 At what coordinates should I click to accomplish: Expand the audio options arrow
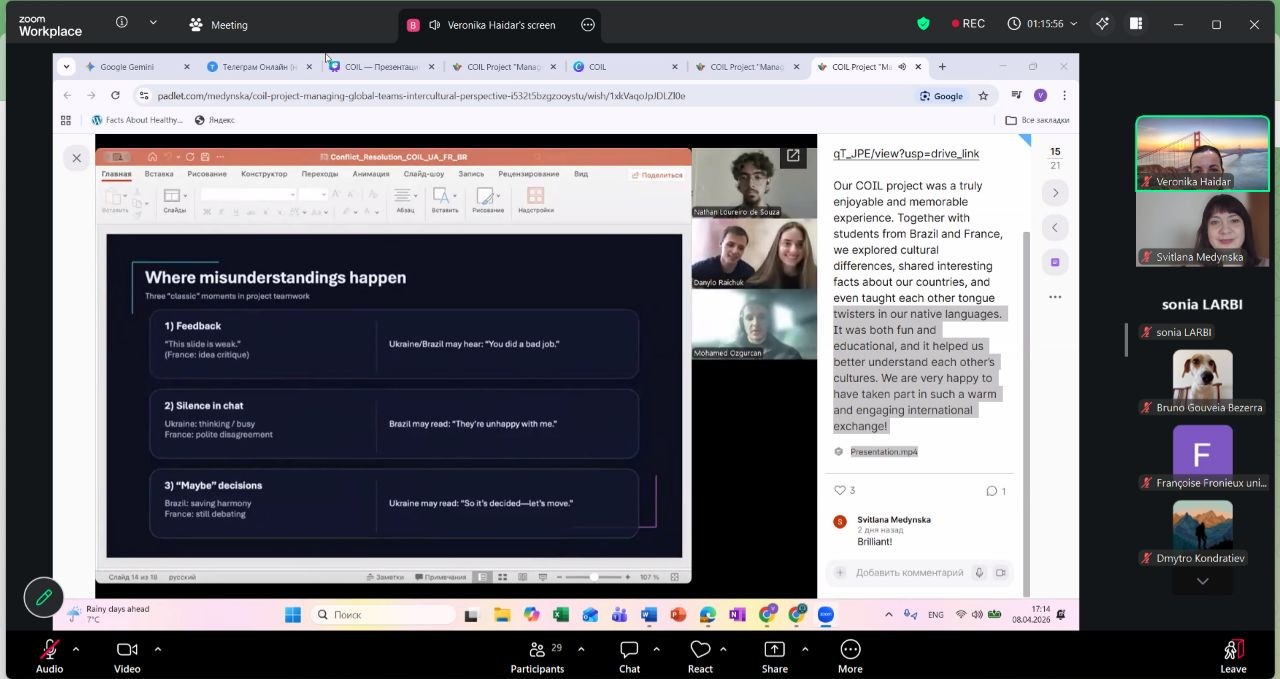76,649
